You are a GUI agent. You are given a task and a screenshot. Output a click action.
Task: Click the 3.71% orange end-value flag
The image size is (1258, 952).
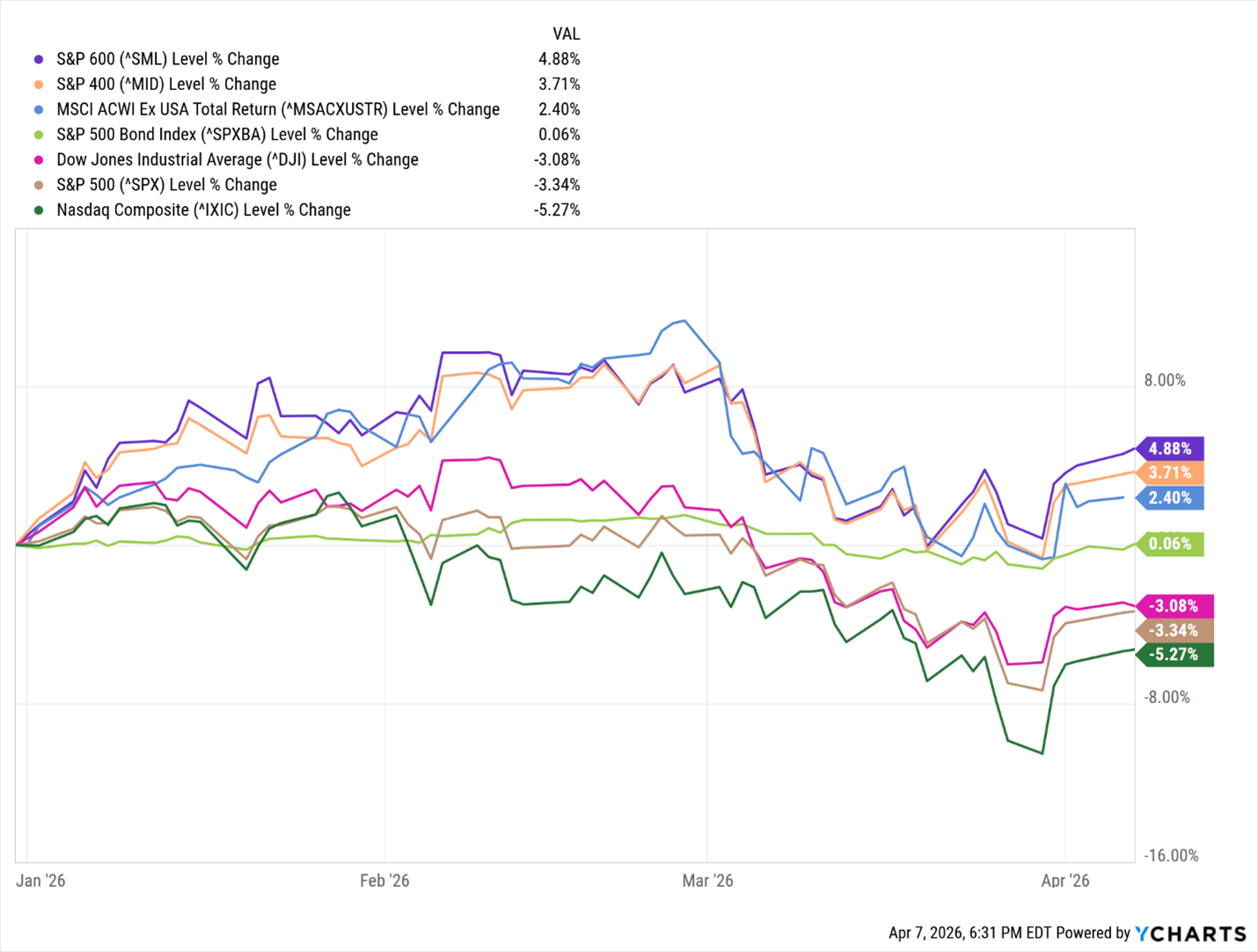tap(1171, 473)
